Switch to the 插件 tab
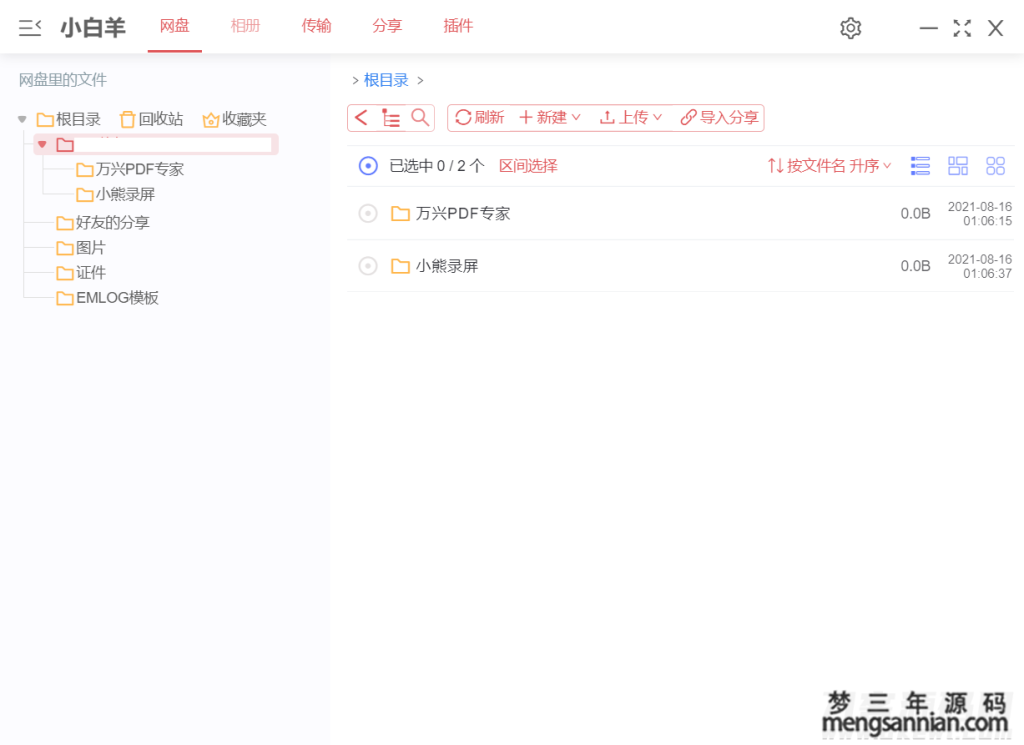This screenshot has width=1024, height=745. click(458, 26)
